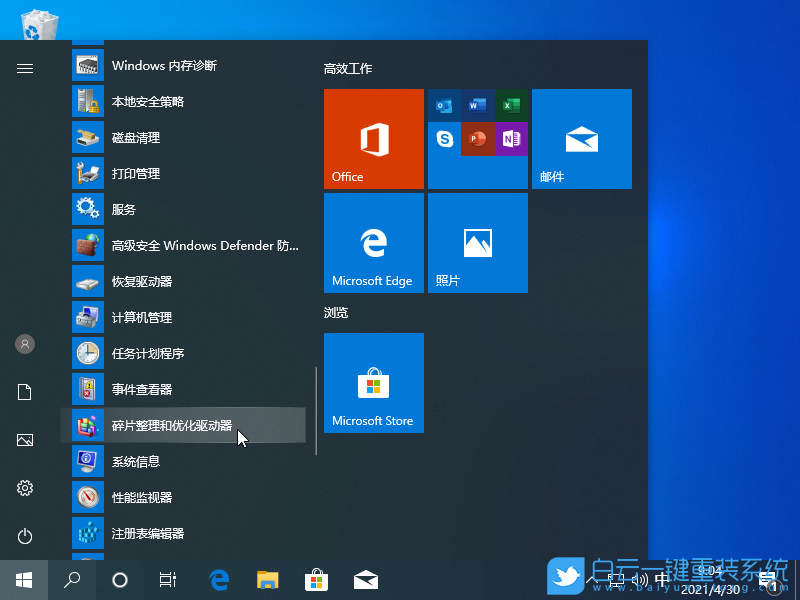This screenshot has height=600, width=800.
Task: Open the Microsoft Store tile
Action: coord(373,383)
